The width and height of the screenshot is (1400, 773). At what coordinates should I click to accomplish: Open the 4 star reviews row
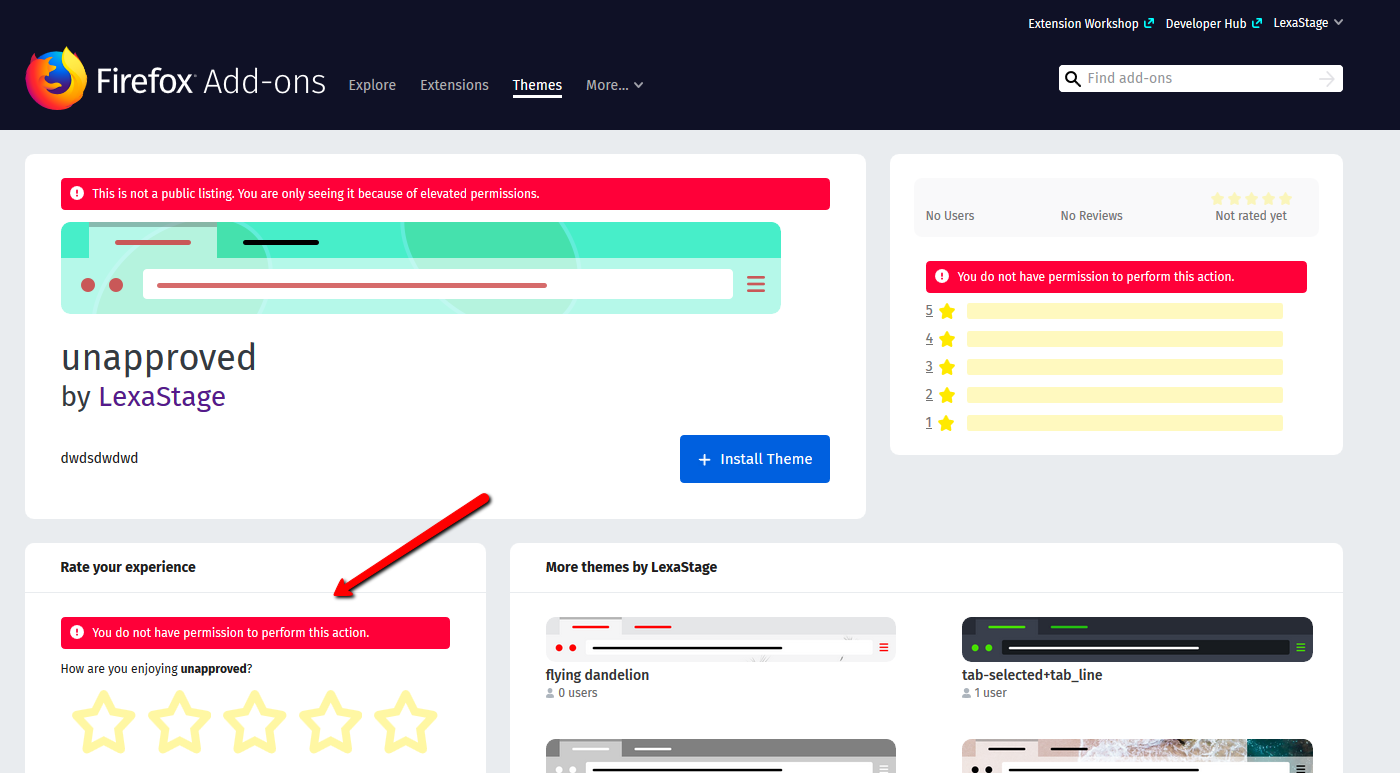tap(1104, 339)
